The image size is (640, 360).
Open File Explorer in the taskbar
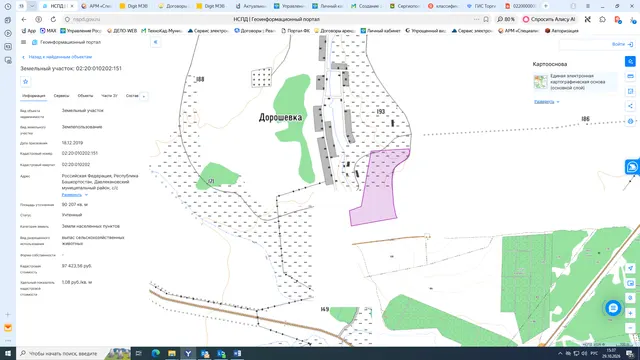172,353
